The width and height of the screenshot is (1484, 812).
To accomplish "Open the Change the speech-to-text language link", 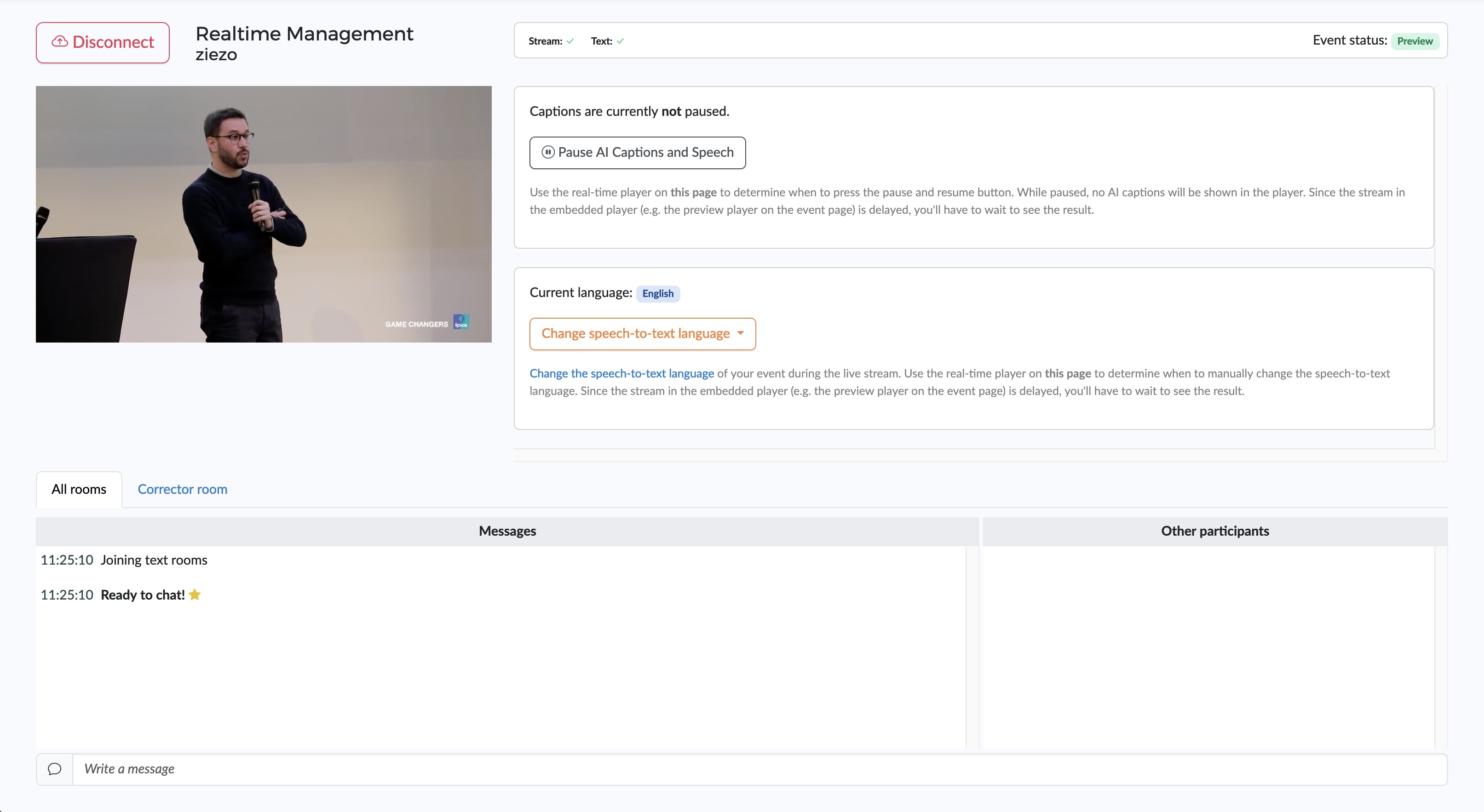I will 621,374.
